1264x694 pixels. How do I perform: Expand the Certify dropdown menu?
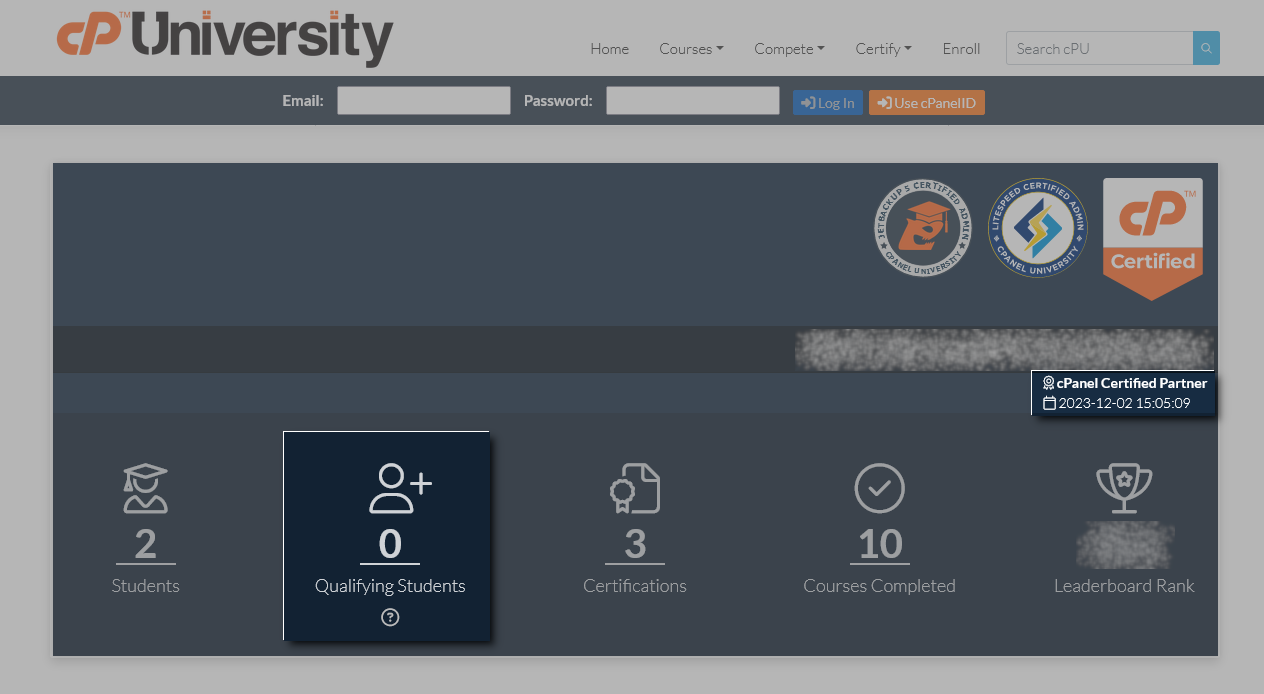pyautogui.click(x=884, y=48)
